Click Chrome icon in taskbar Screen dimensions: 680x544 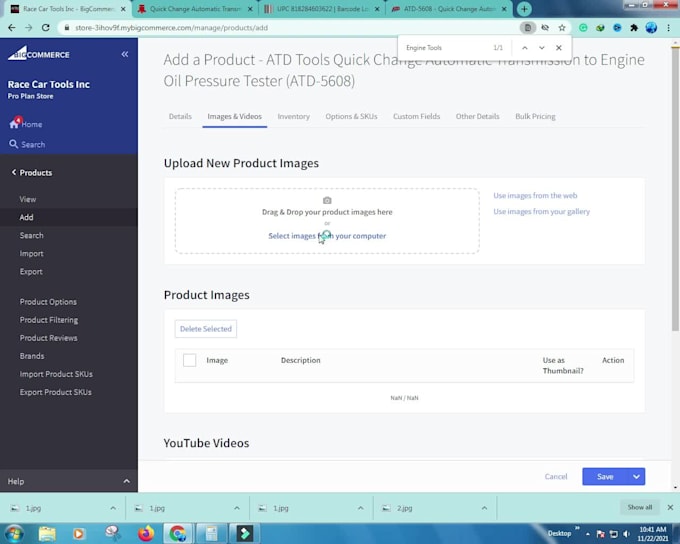pyautogui.click(x=178, y=533)
